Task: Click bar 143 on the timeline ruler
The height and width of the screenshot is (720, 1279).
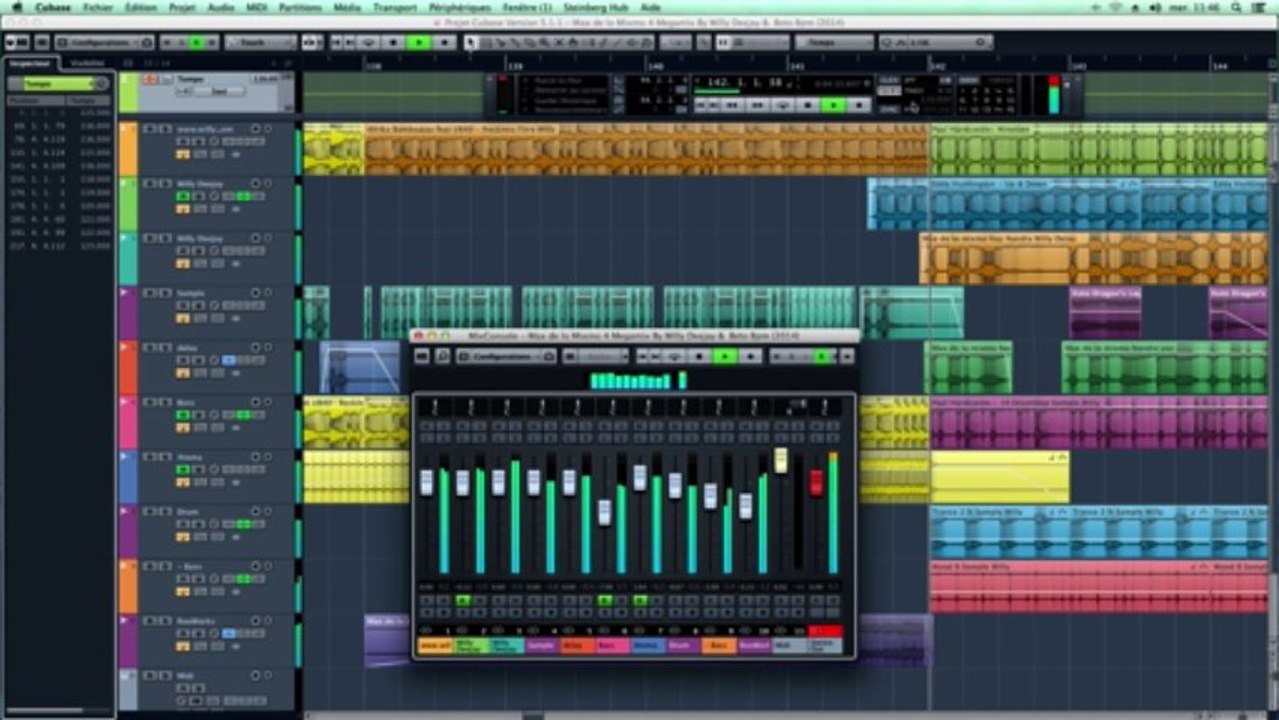Action: click(x=1078, y=64)
